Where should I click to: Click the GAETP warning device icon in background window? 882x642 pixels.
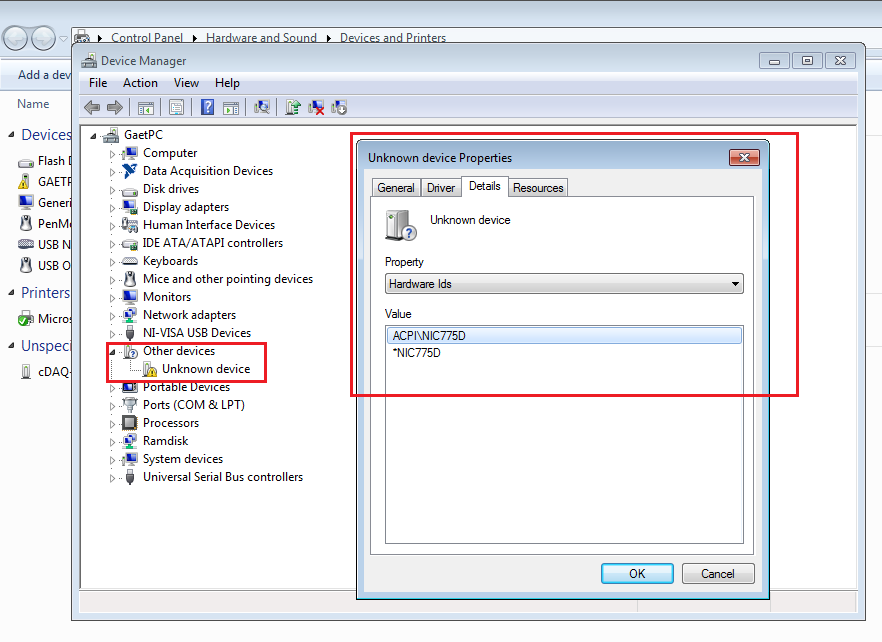(24, 181)
